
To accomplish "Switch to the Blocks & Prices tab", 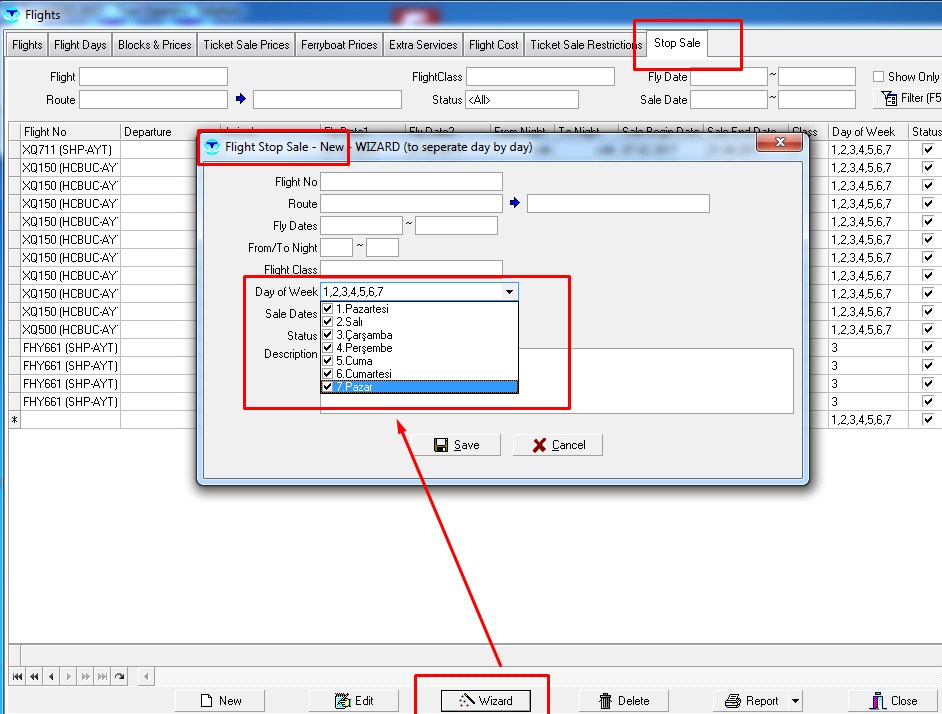I will pyautogui.click(x=154, y=45).
